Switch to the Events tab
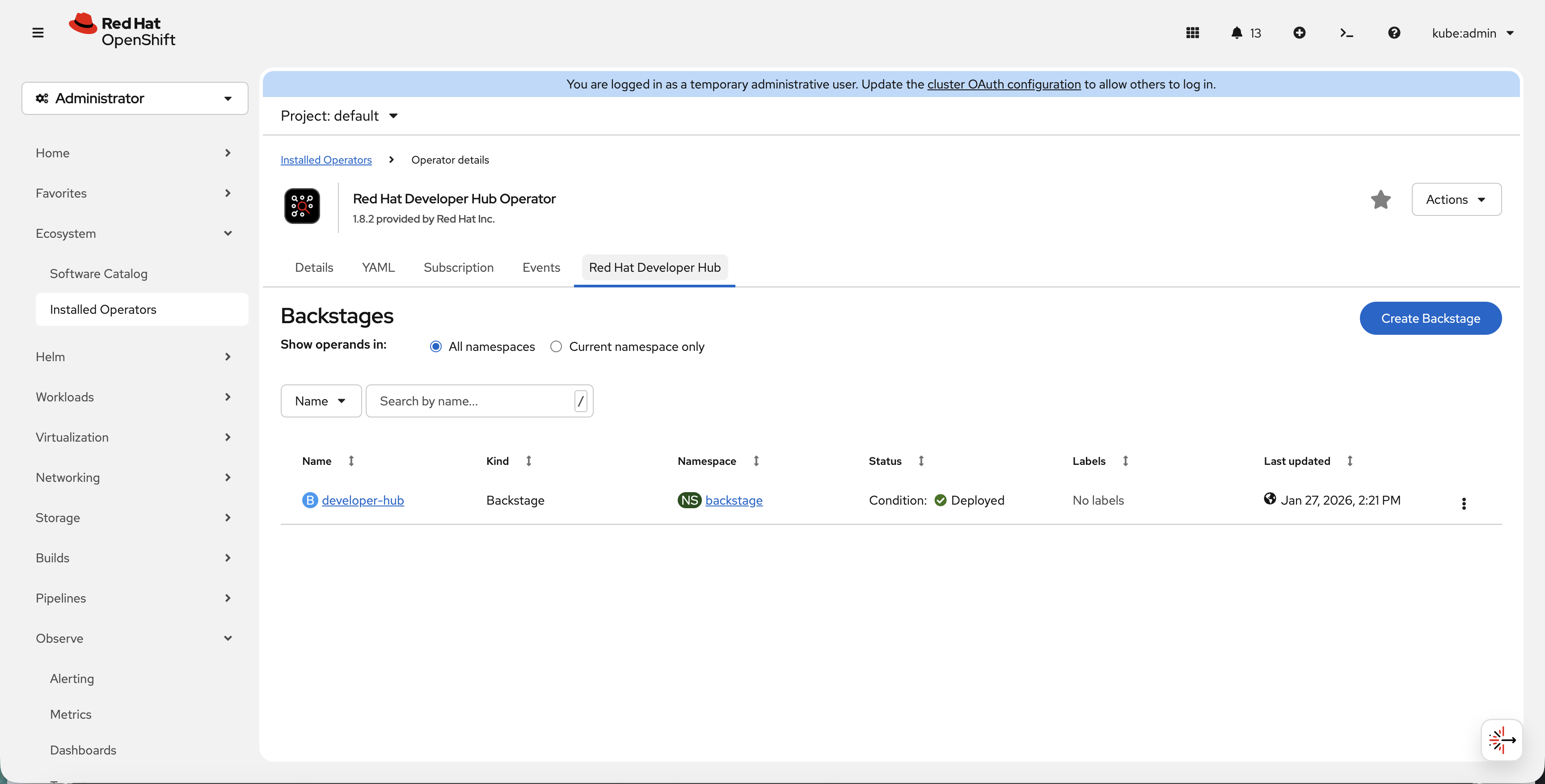The width and height of the screenshot is (1545, 784). 541,268
